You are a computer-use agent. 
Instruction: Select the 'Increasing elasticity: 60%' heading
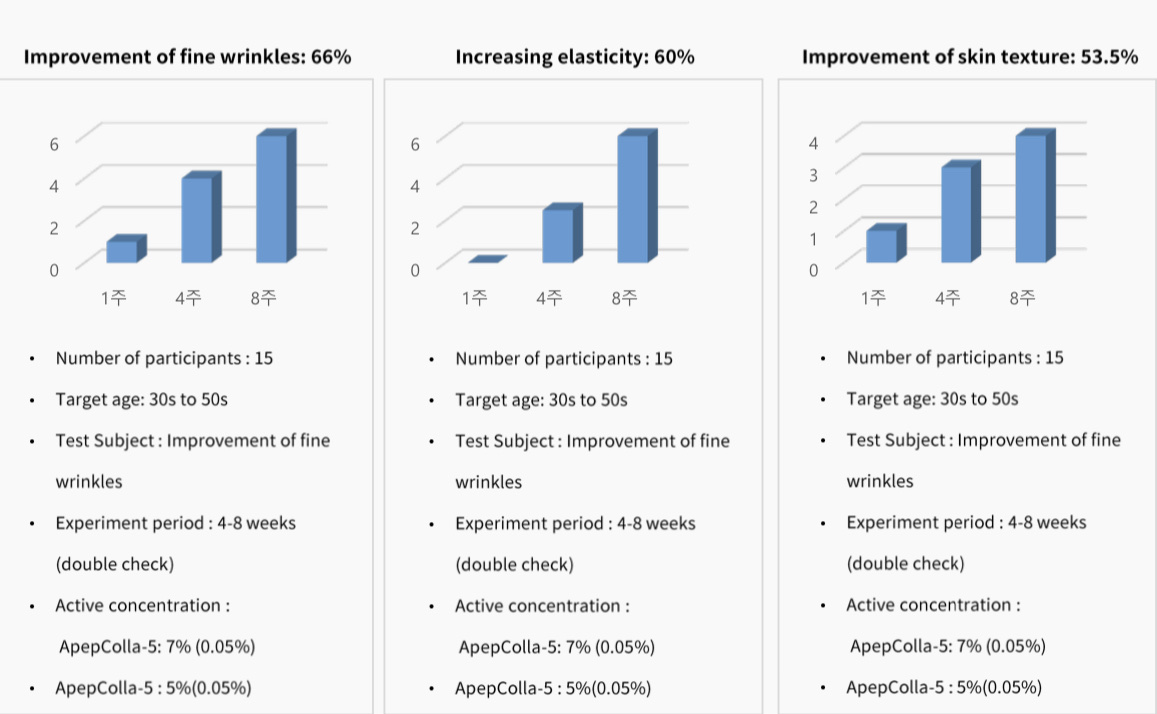click(x=575, y=57)
